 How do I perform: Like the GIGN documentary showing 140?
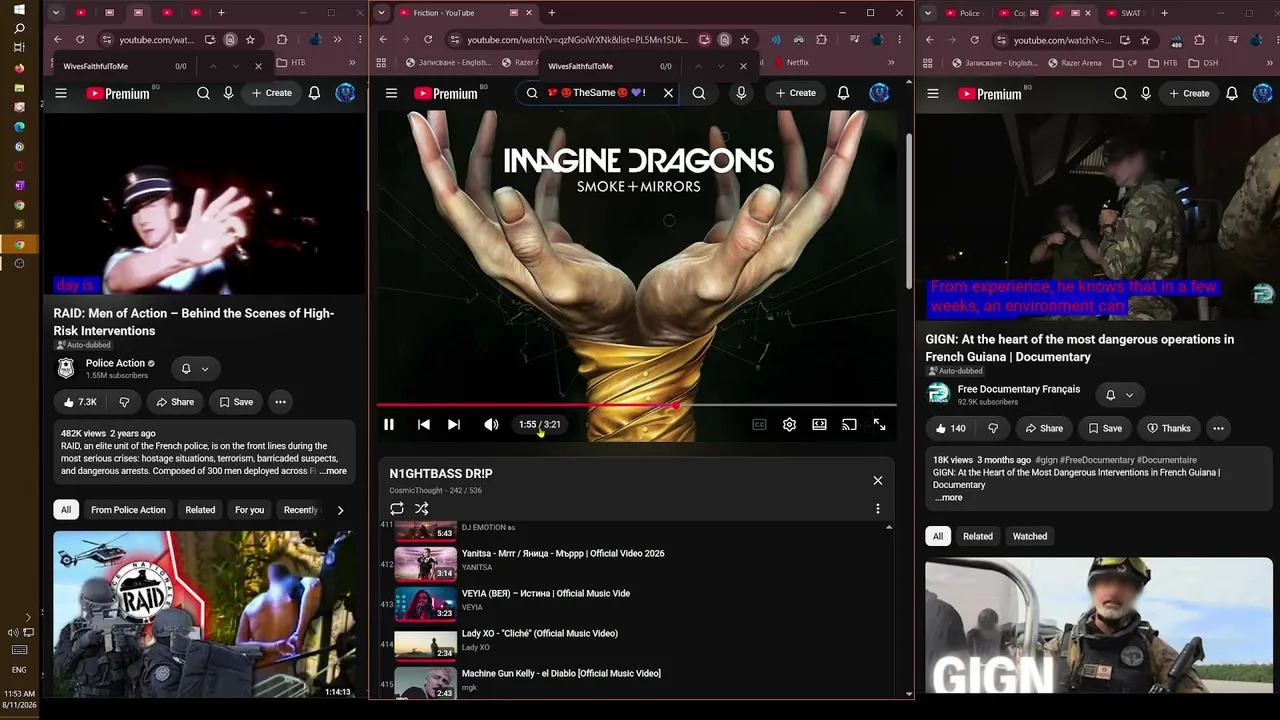951,428
